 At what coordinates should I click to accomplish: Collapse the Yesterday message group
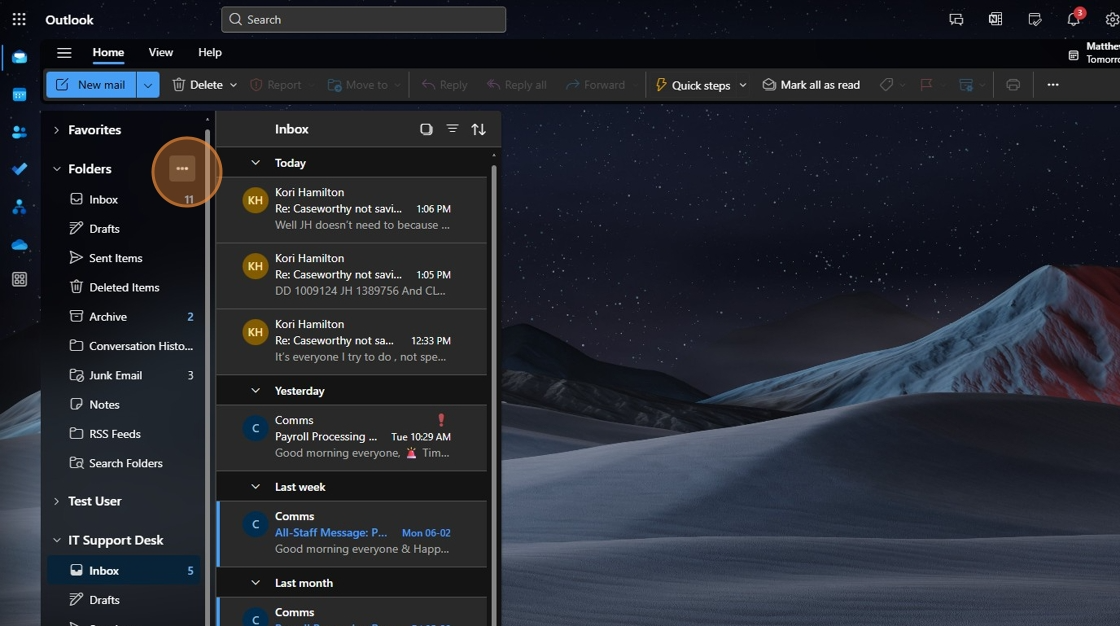click(255, 391)
